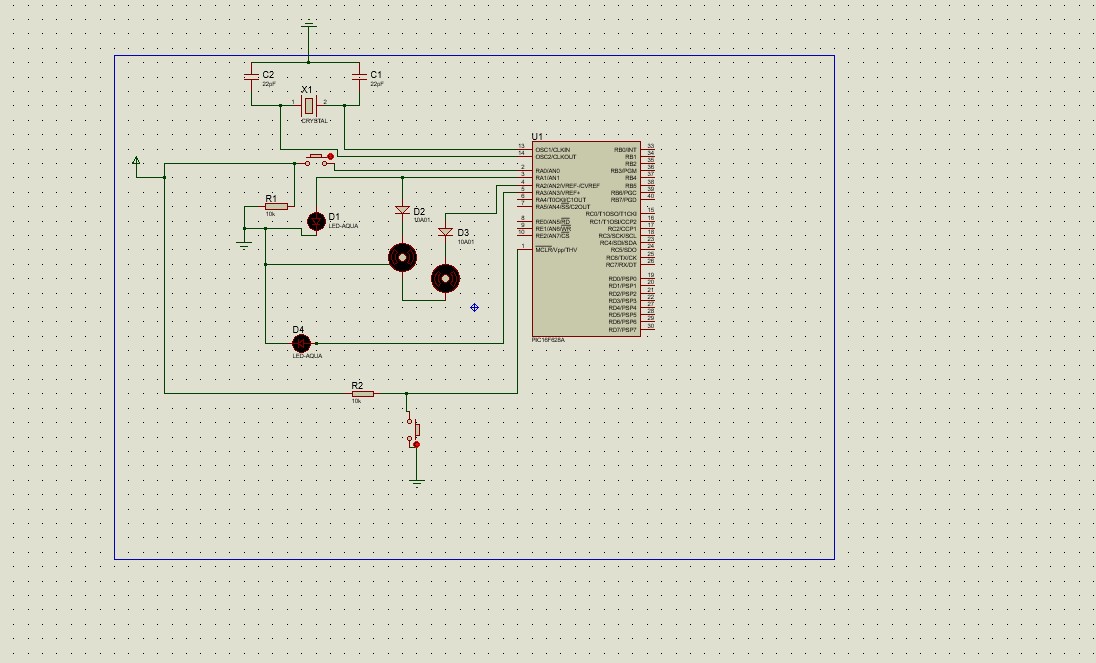The width and height of the screenshot is (1096, 663).
Task: Select capacitor C2 symbol
Action: click(252, 78)
